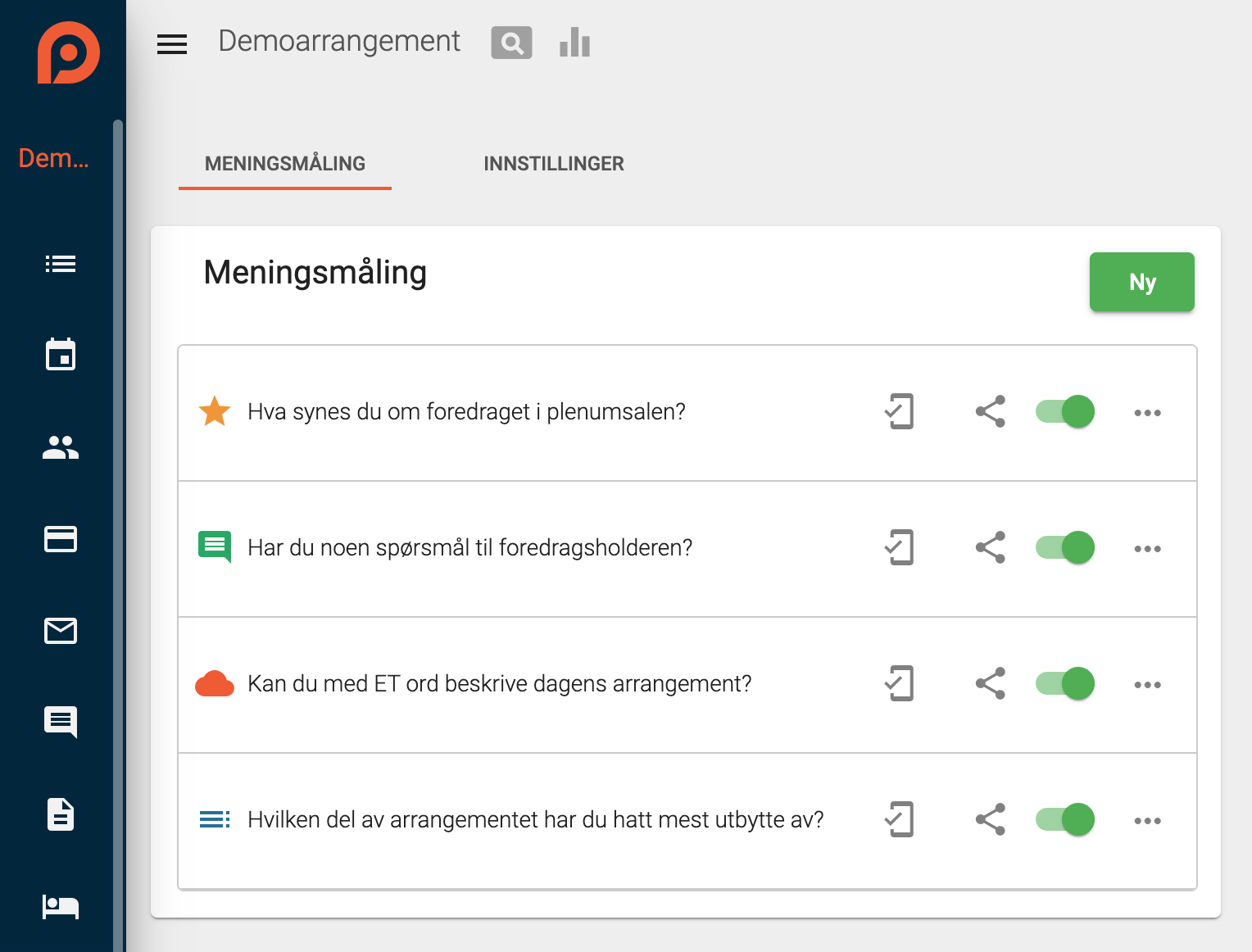Open device preview for utbytte question
This screenshot has width=1252, height=952.
900,819
